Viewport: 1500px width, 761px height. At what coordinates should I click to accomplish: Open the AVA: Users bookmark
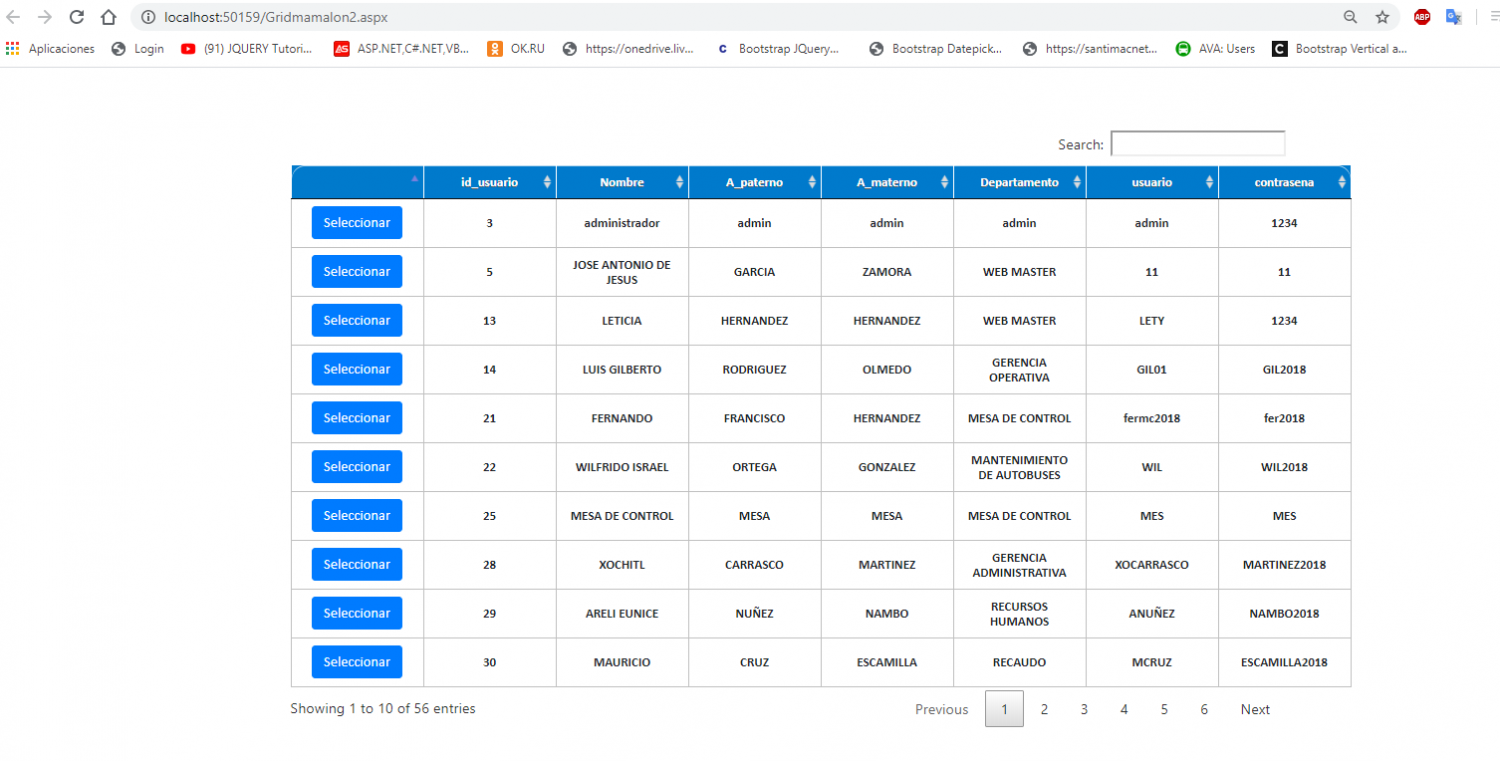tap(1215, 48)
